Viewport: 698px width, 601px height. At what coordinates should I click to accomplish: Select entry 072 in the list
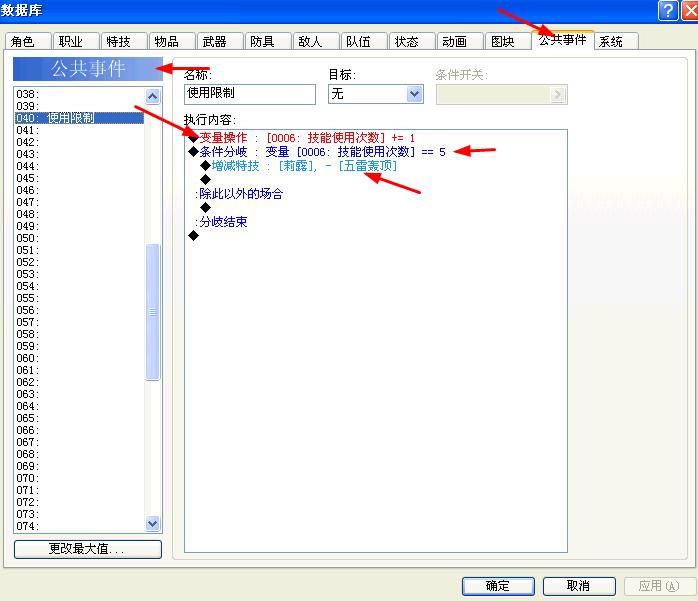(79, 502)
